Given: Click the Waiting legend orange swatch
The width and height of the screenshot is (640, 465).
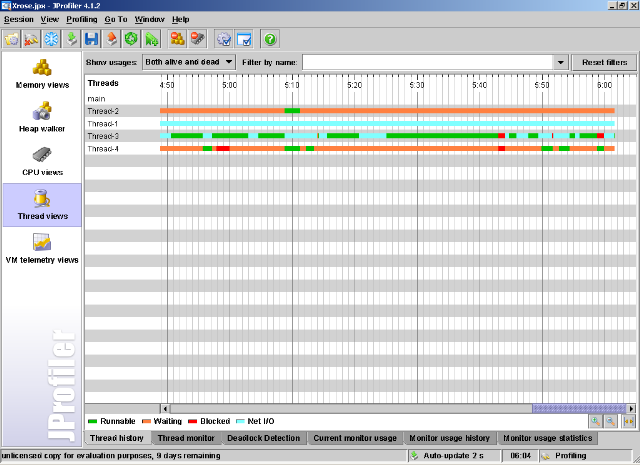Looking at the screenshot, I should (146, 421).
